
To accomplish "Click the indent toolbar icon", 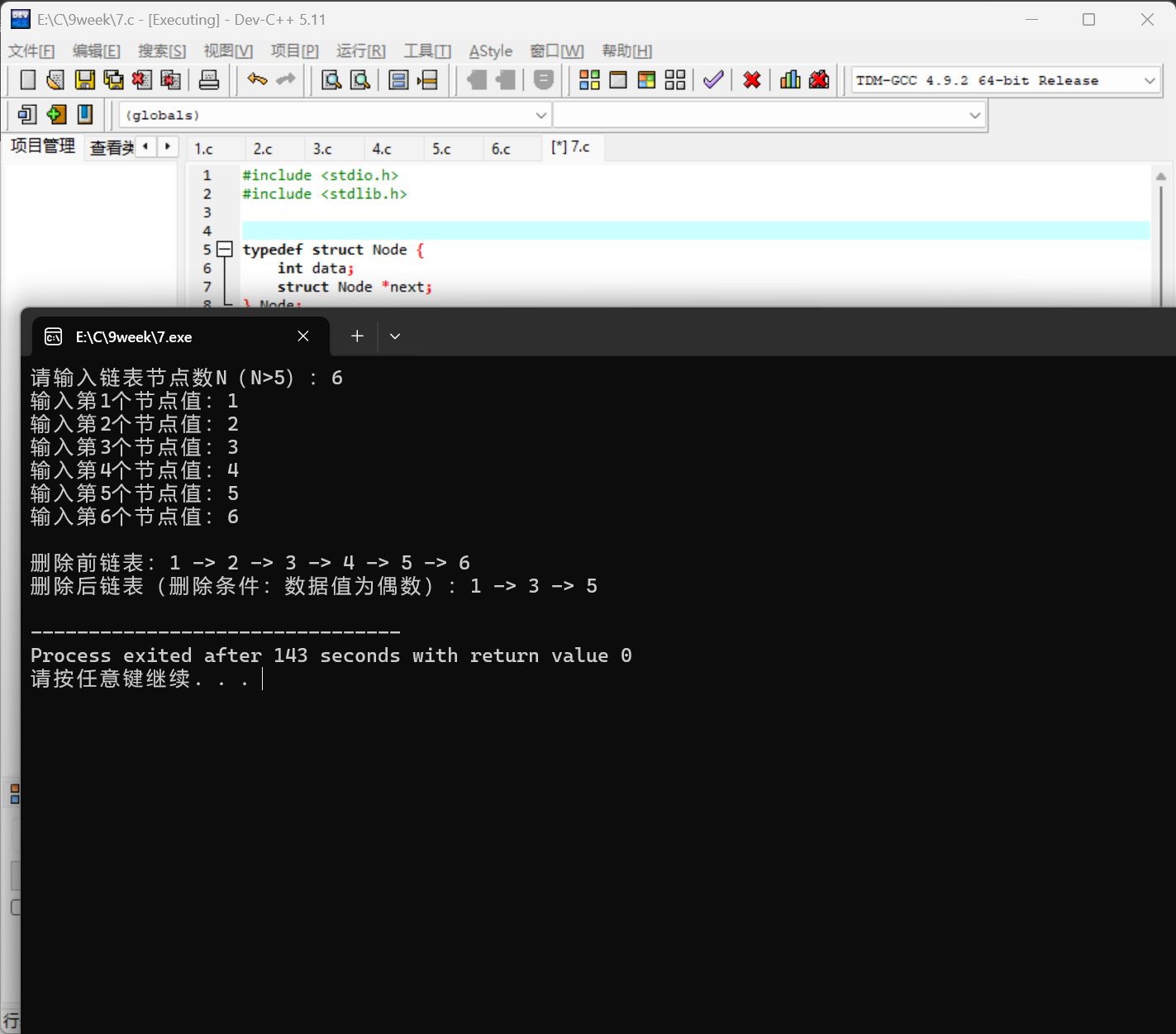I will coord(477,80).
